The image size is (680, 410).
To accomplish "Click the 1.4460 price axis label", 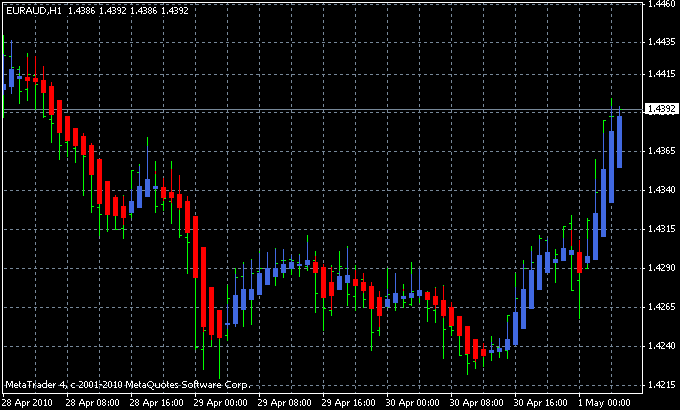I will tap(661, 5).
